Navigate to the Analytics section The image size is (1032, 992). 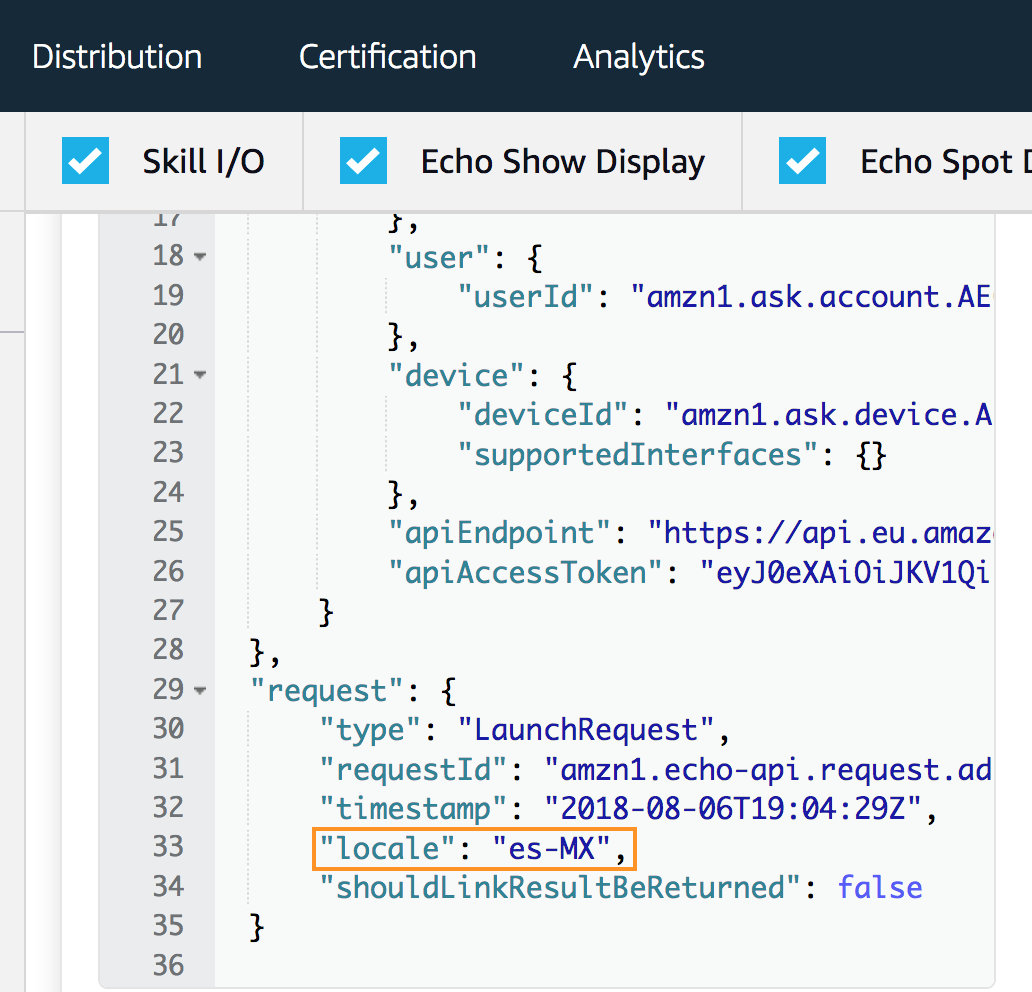click(638, 57)
